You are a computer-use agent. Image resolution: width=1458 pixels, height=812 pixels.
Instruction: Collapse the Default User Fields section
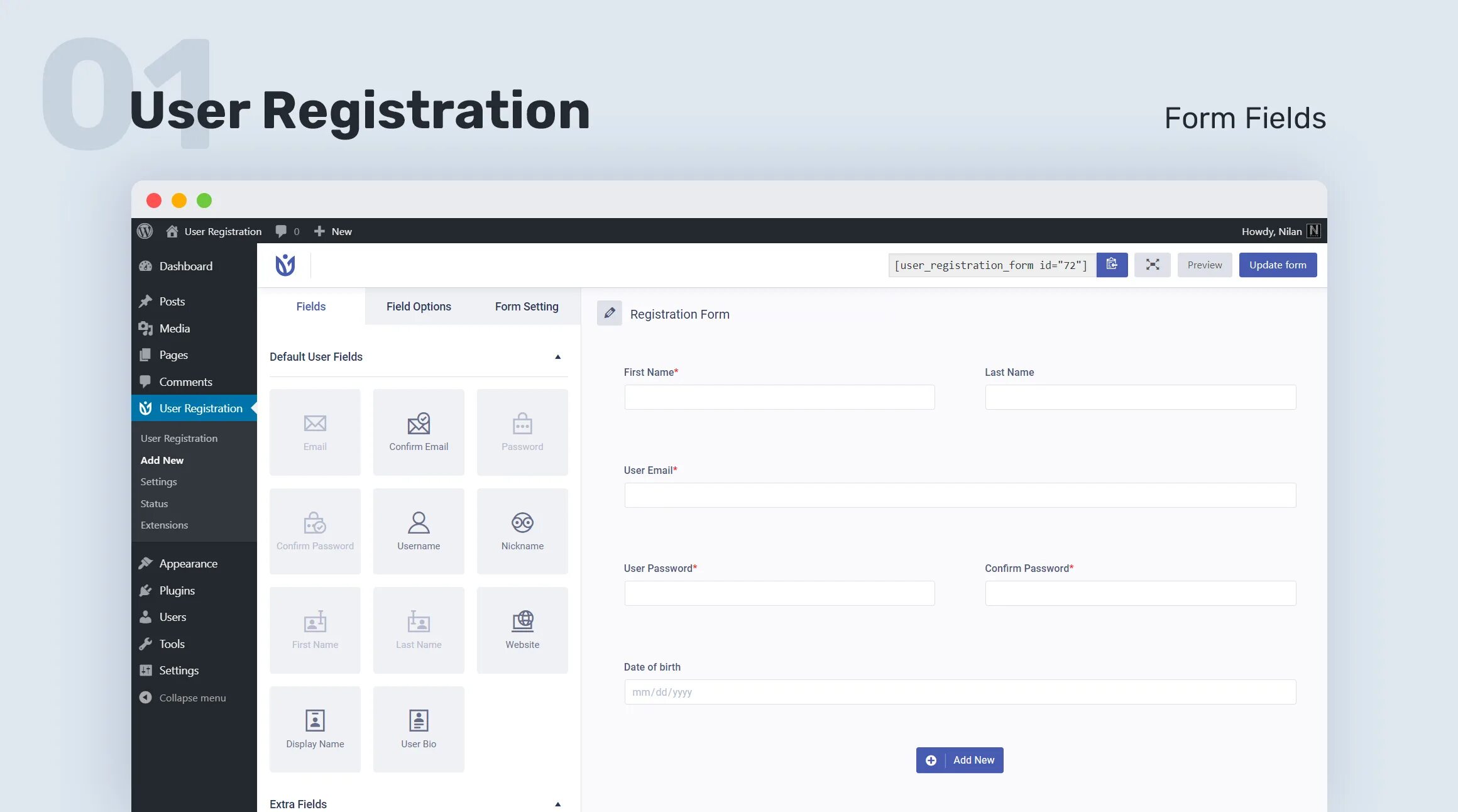coord(557,357)
